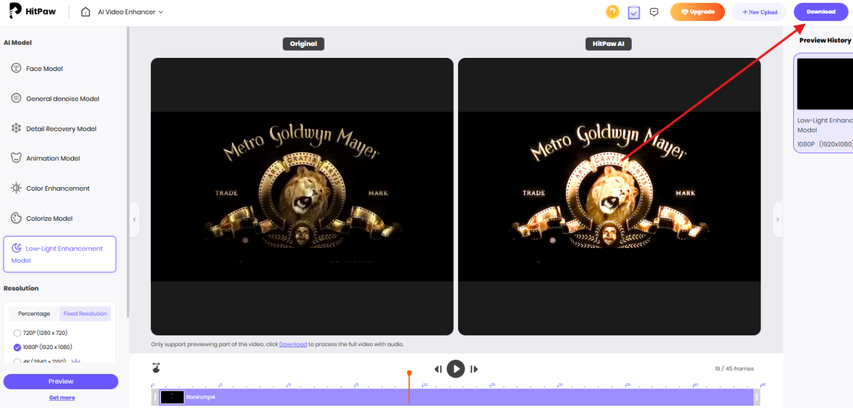Screen dimensions: 853x408
Task: Choose the Colorize Model
Action: coord(49,218)
